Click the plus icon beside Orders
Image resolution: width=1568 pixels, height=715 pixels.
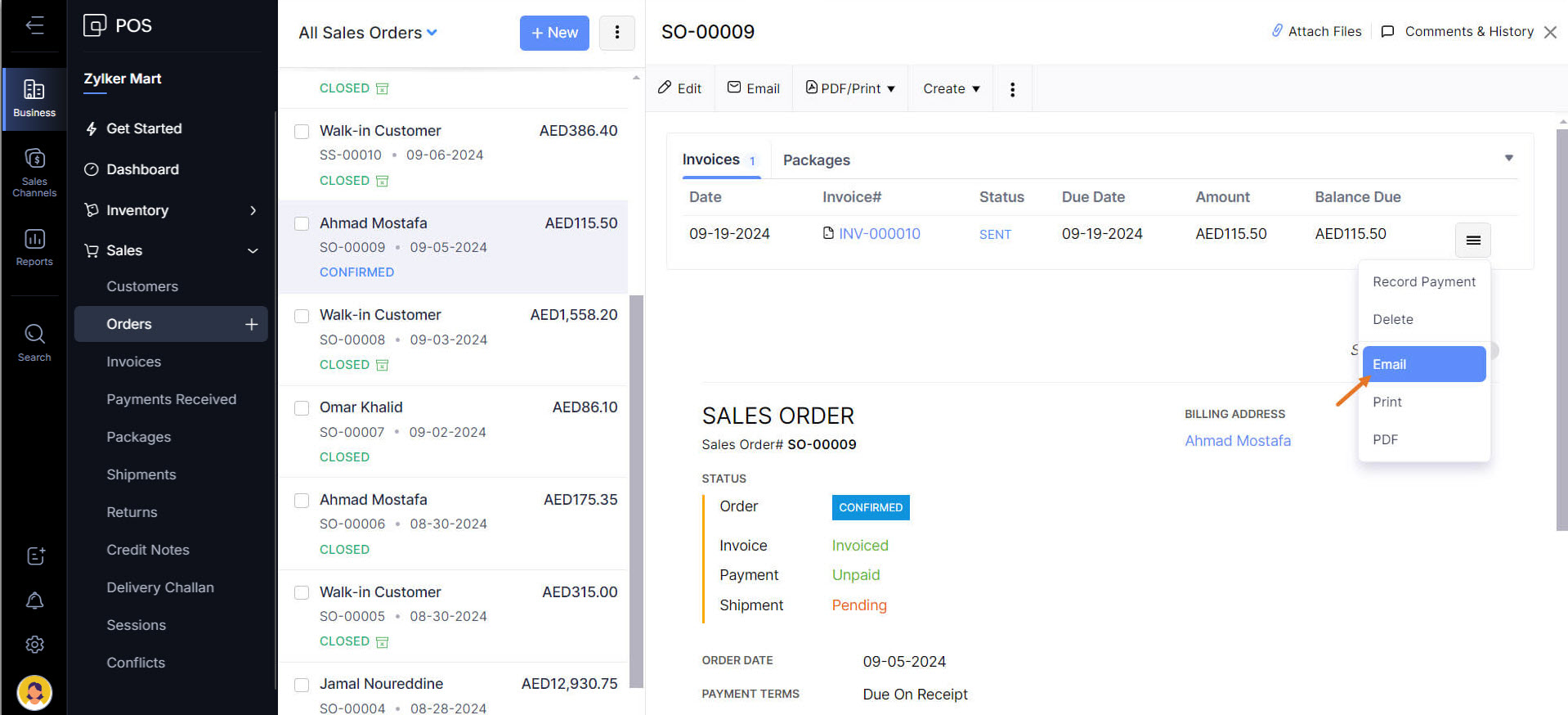pos(251,325)
